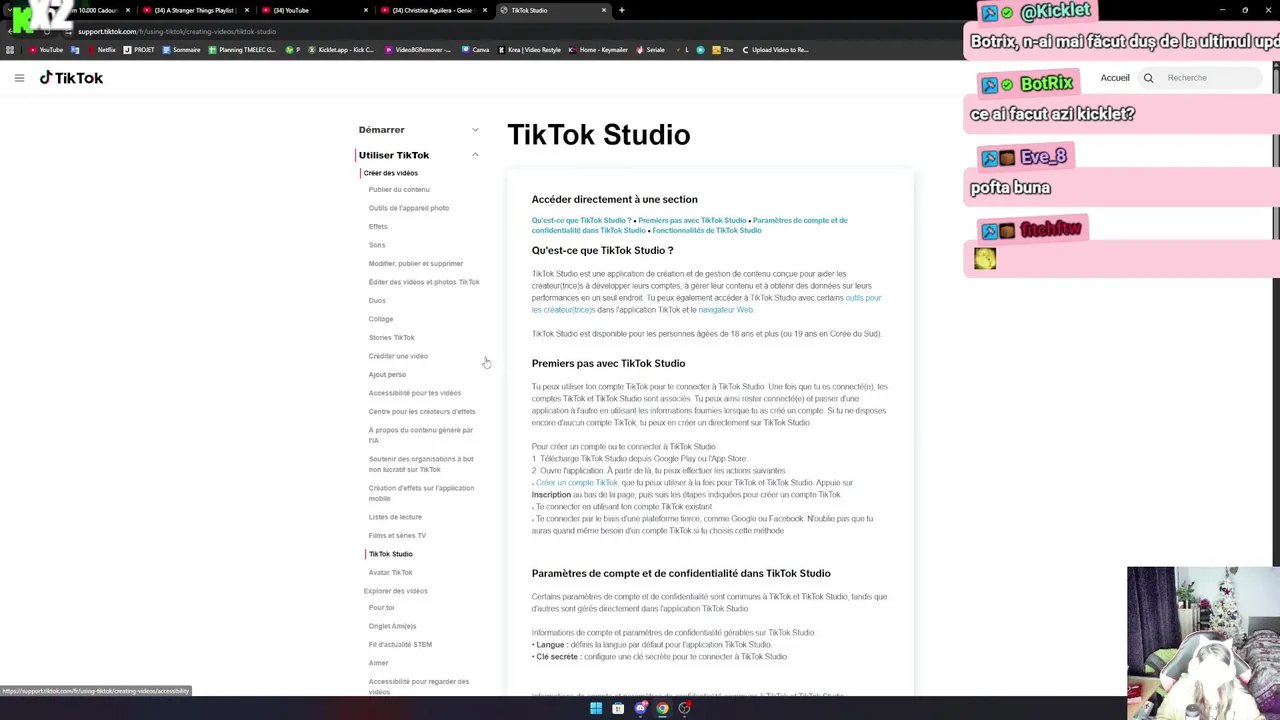Open Duos sidebar link
The width and height of the screenshot is (1280, 720).
click(x=377, y=300)
